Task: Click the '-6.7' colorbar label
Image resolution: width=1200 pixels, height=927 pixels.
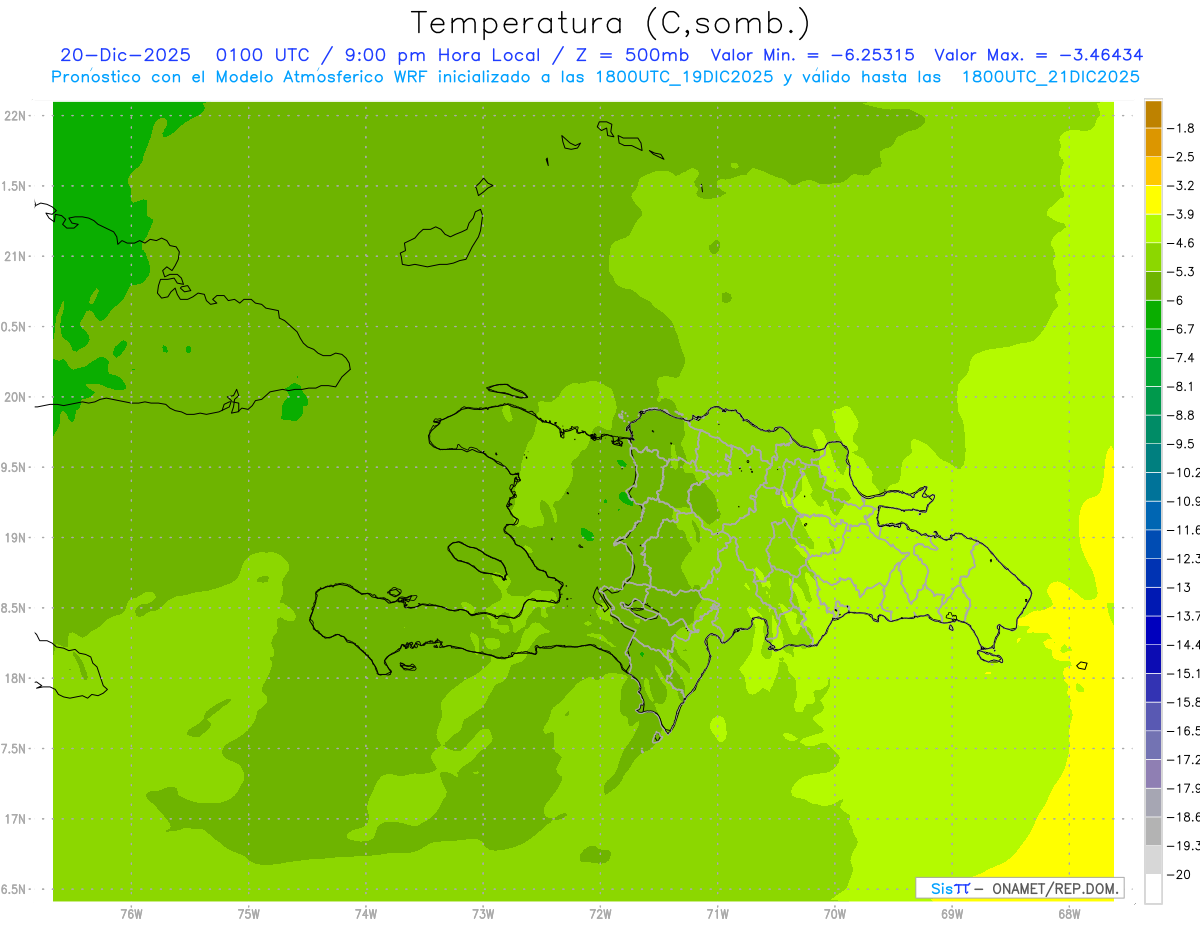Action: tap(1181, 329)
